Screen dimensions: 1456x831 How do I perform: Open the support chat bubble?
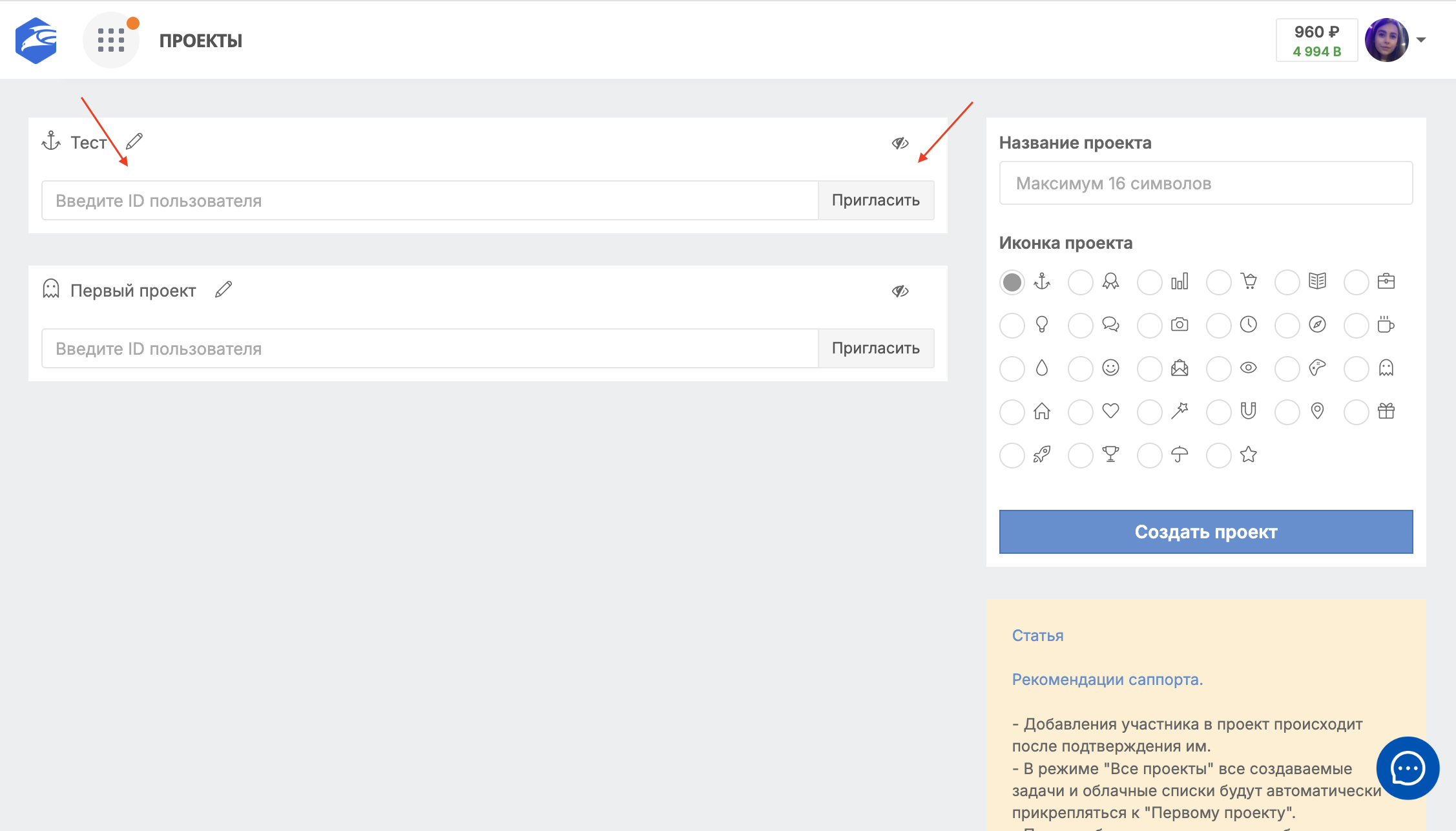click(1408, 768)
